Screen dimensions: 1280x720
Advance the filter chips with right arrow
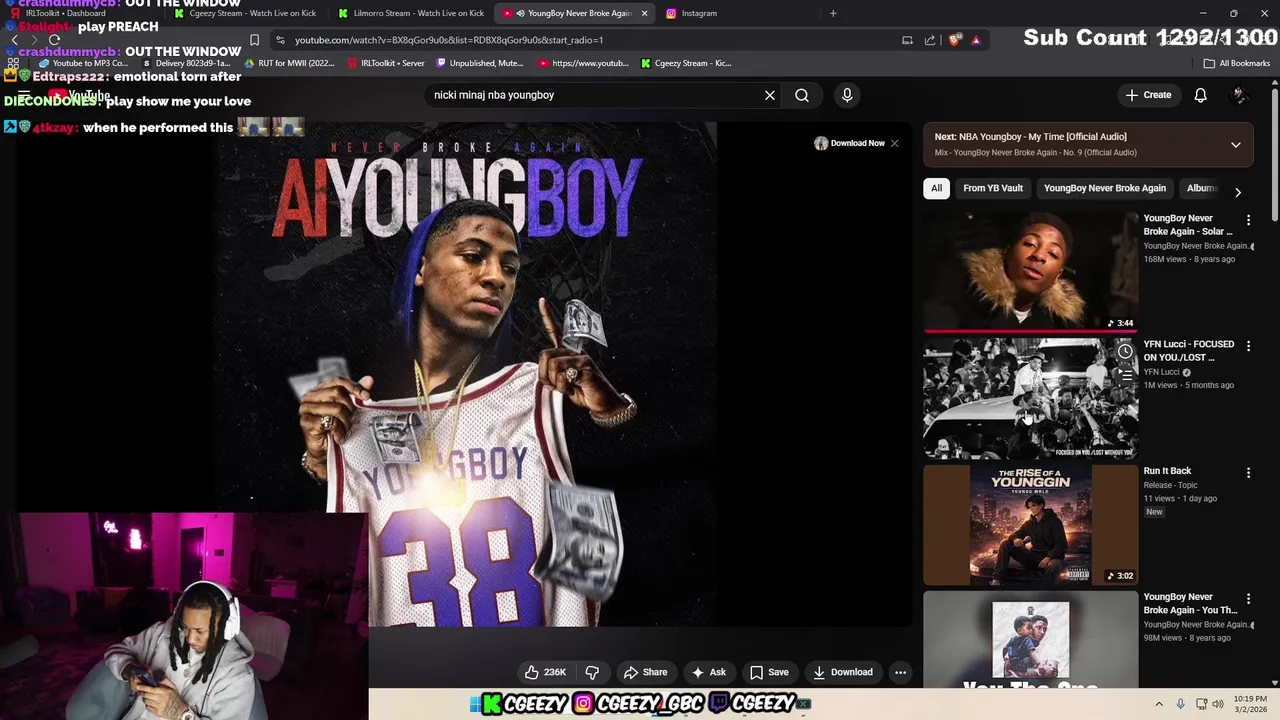click(1238, 192)
